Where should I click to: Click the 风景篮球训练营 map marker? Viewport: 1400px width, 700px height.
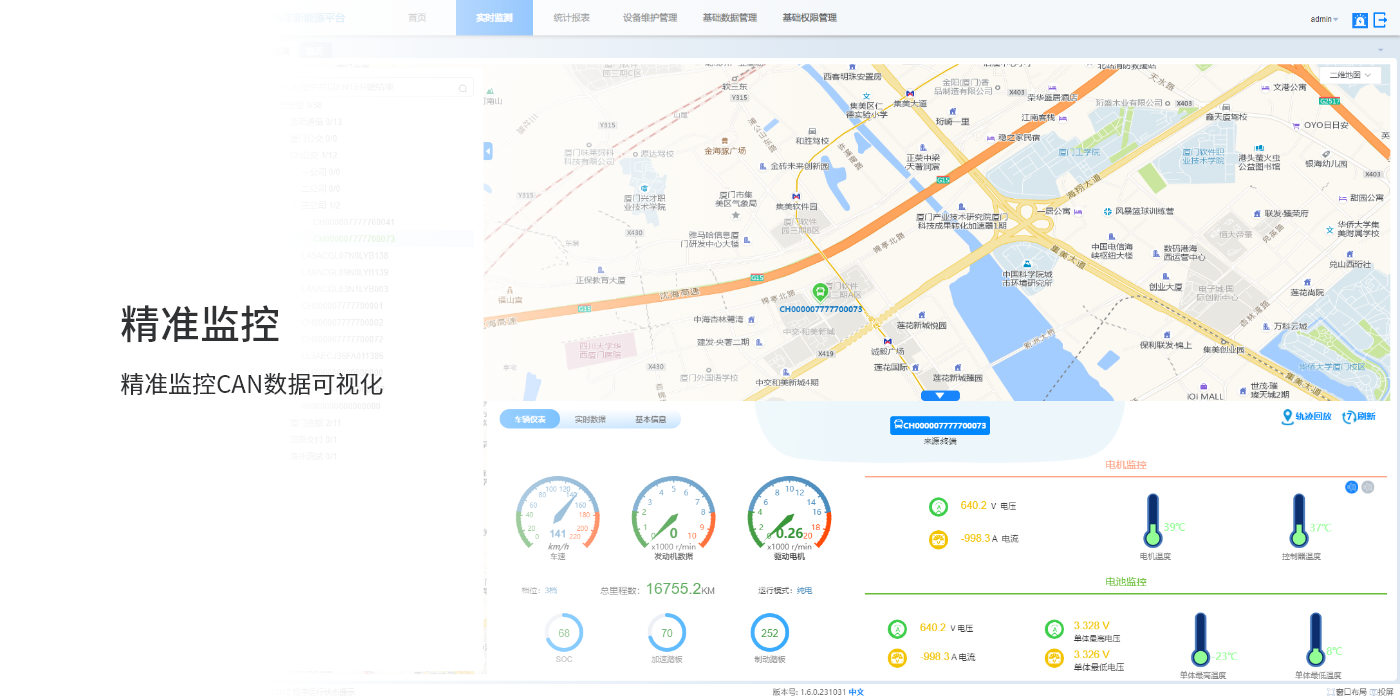[1107, 211]
